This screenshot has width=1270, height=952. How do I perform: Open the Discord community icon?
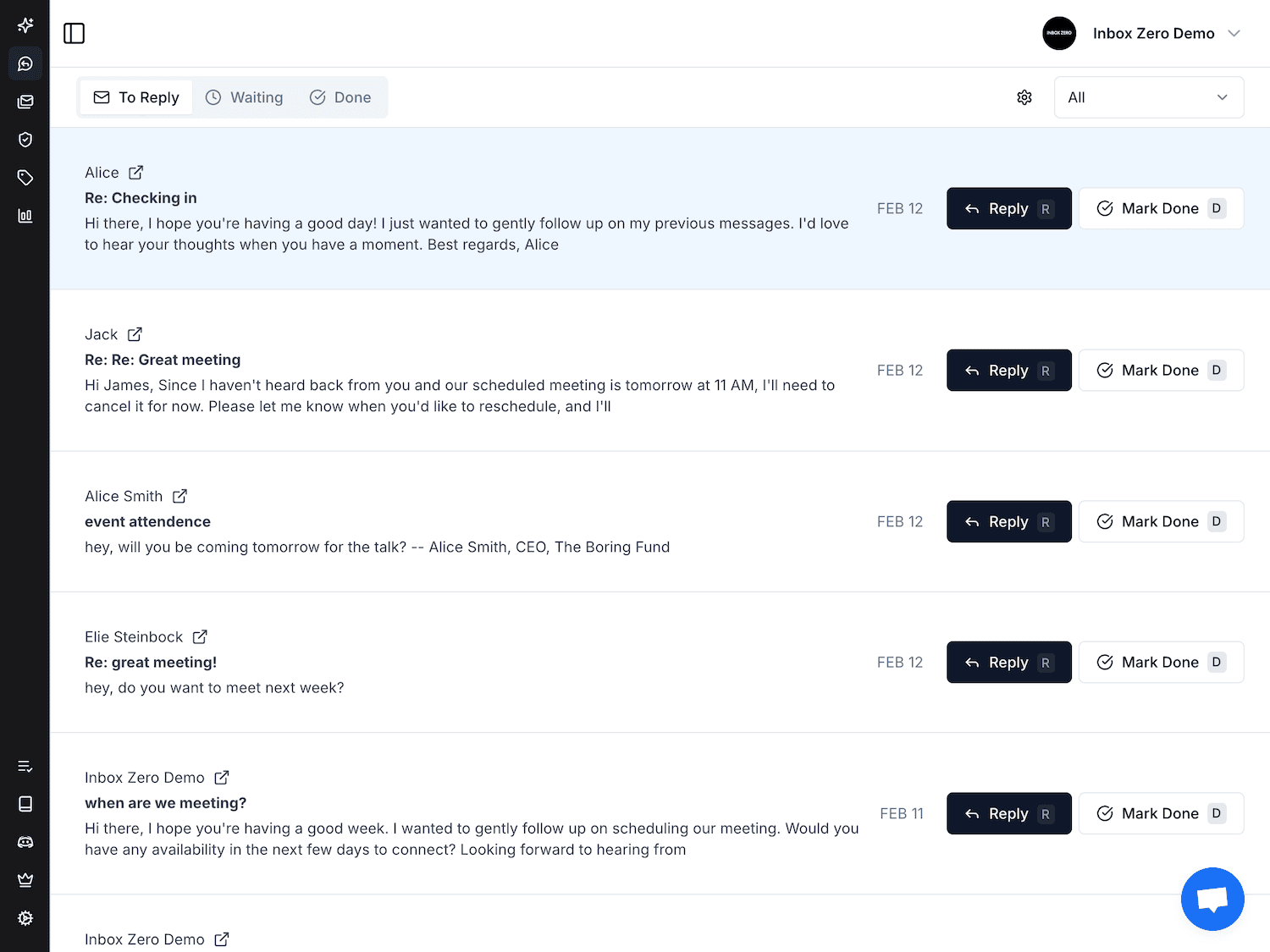[25, 842]
